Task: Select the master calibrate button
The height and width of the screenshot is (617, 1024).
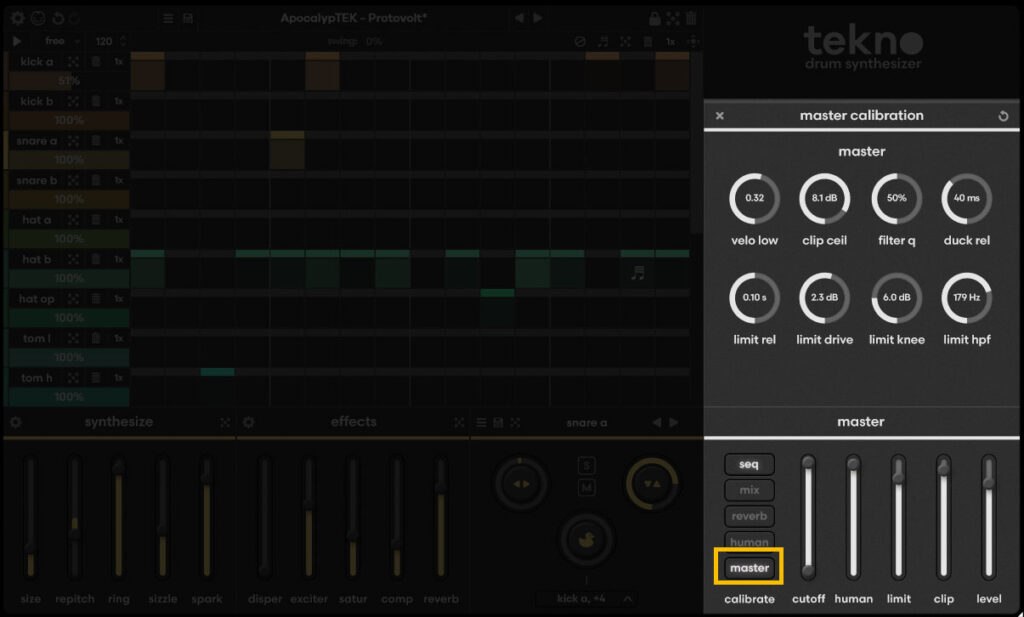Action: tap(749, 568)
